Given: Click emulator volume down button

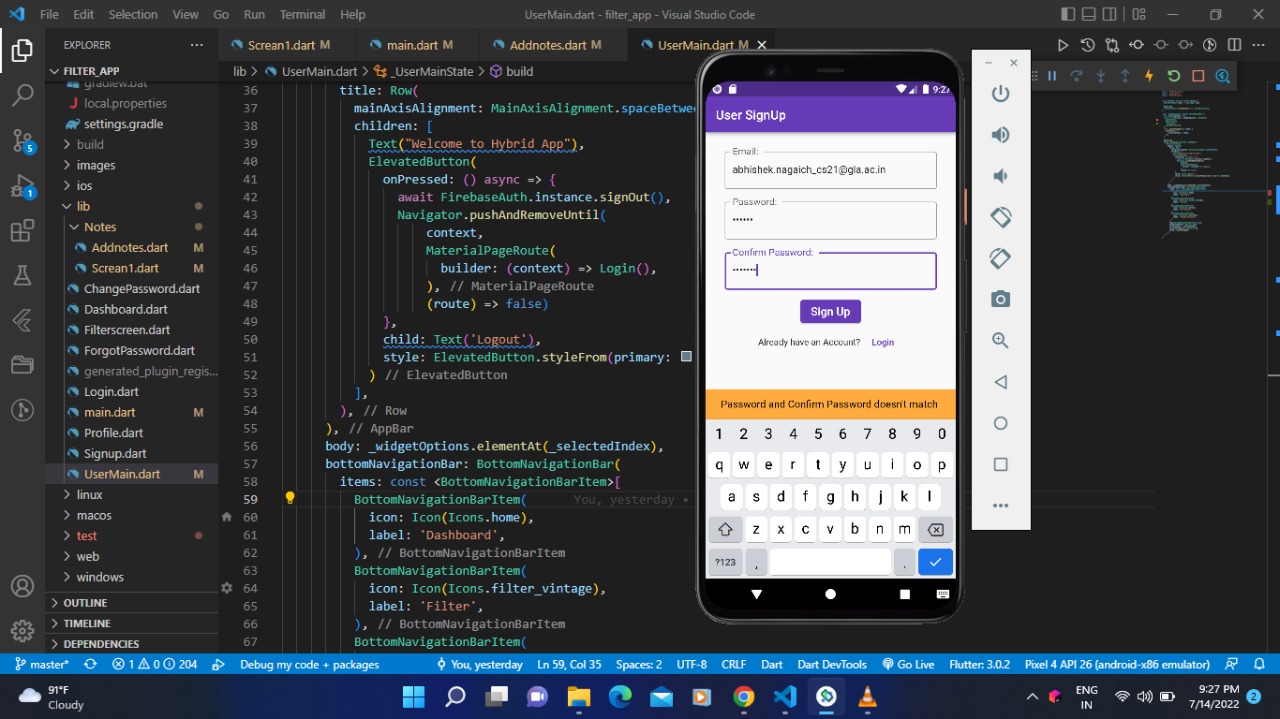Looking at the screenshot, I should tap(1000, 176).
